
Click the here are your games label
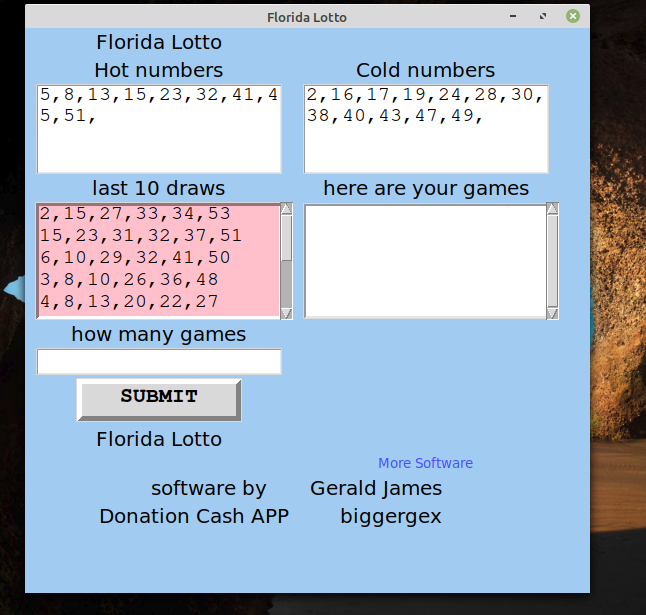point(426,189)
